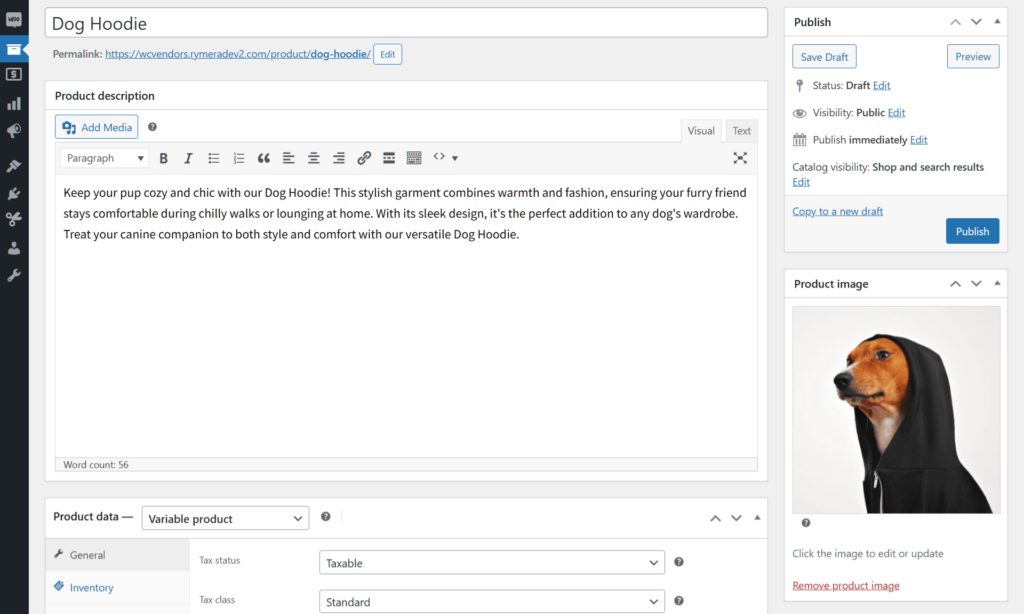Select the Inventory tab in Product data
The image size is (1024, 614).
point(91,588)
